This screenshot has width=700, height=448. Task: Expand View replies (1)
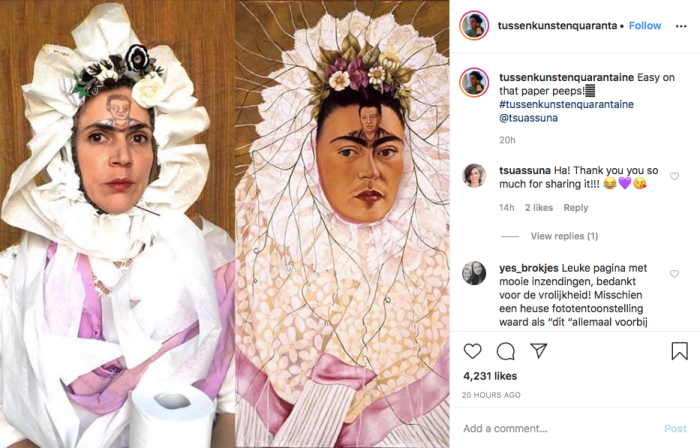coord(564,236)
